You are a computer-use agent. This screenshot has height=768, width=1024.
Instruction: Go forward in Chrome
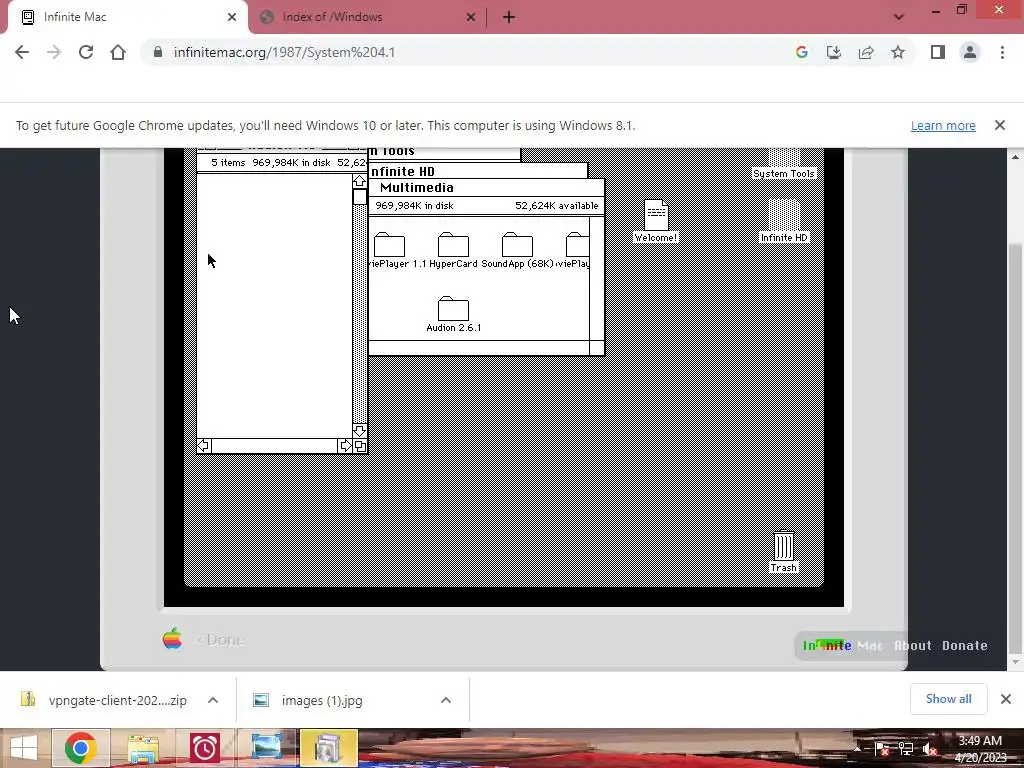coord(54,52)
